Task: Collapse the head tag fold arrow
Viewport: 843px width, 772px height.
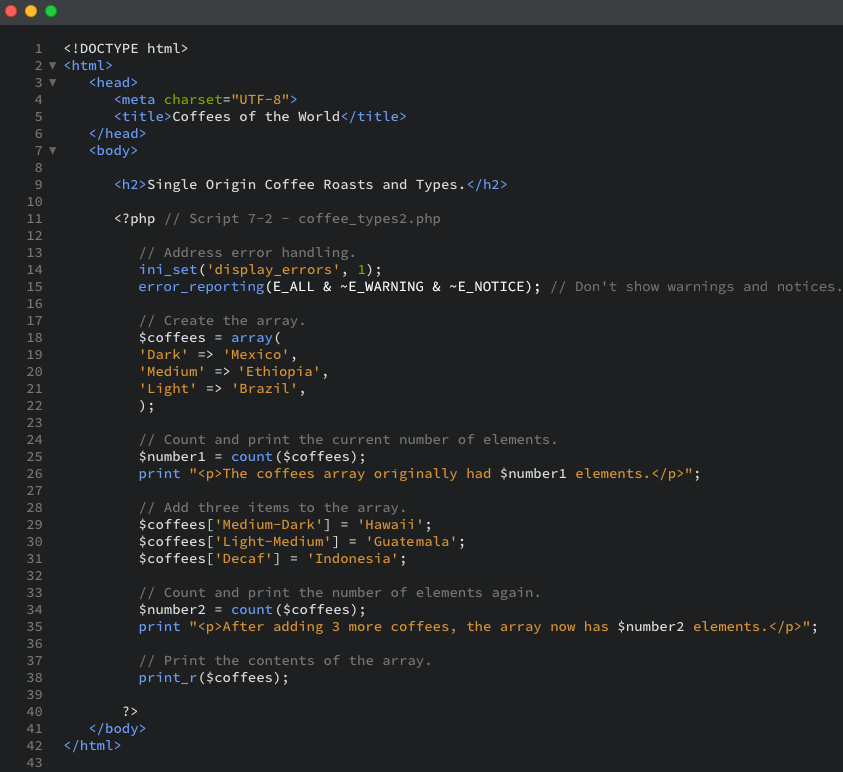Action: [53, 83]
